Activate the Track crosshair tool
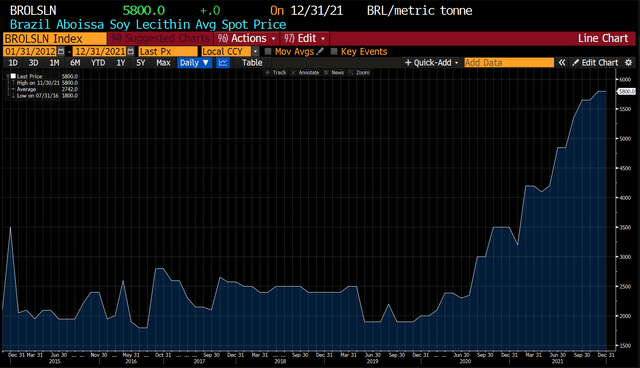Viewport: 640px width, 368px height. click(276, 73)
